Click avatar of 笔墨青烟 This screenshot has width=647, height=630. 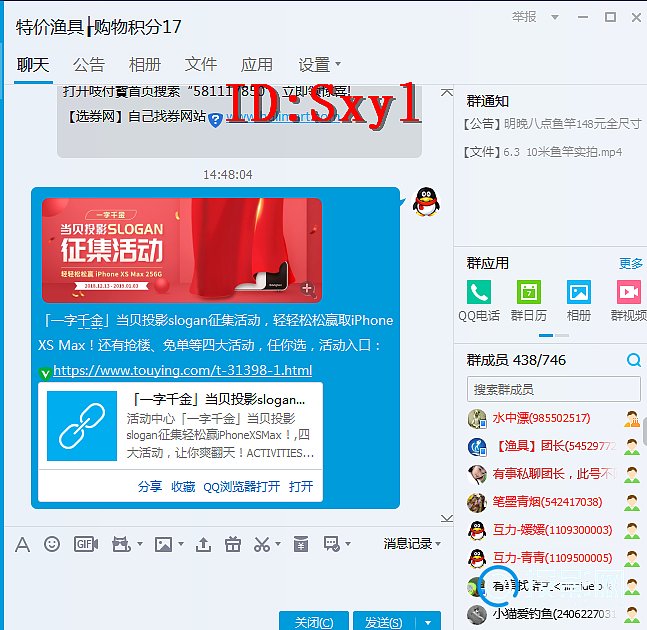click(x=477, y=503)
